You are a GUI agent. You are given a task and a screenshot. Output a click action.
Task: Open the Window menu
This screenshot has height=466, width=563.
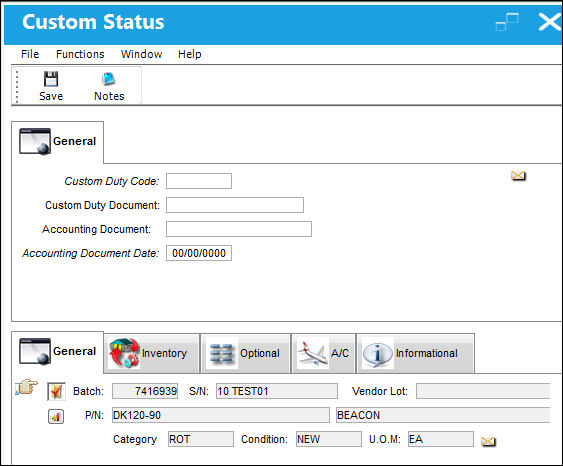[141, 54]
